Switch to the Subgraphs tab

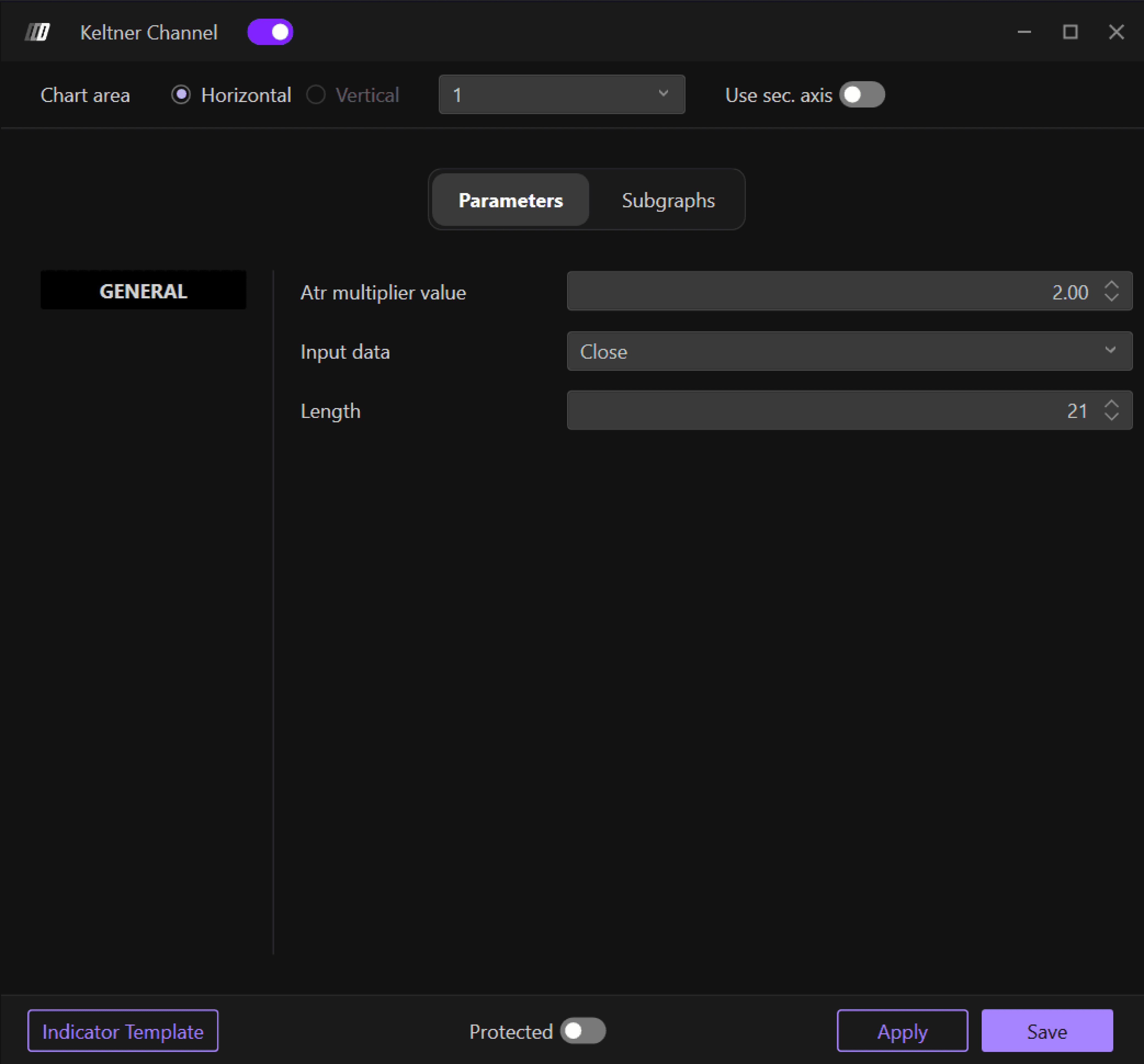pos(667,200)
